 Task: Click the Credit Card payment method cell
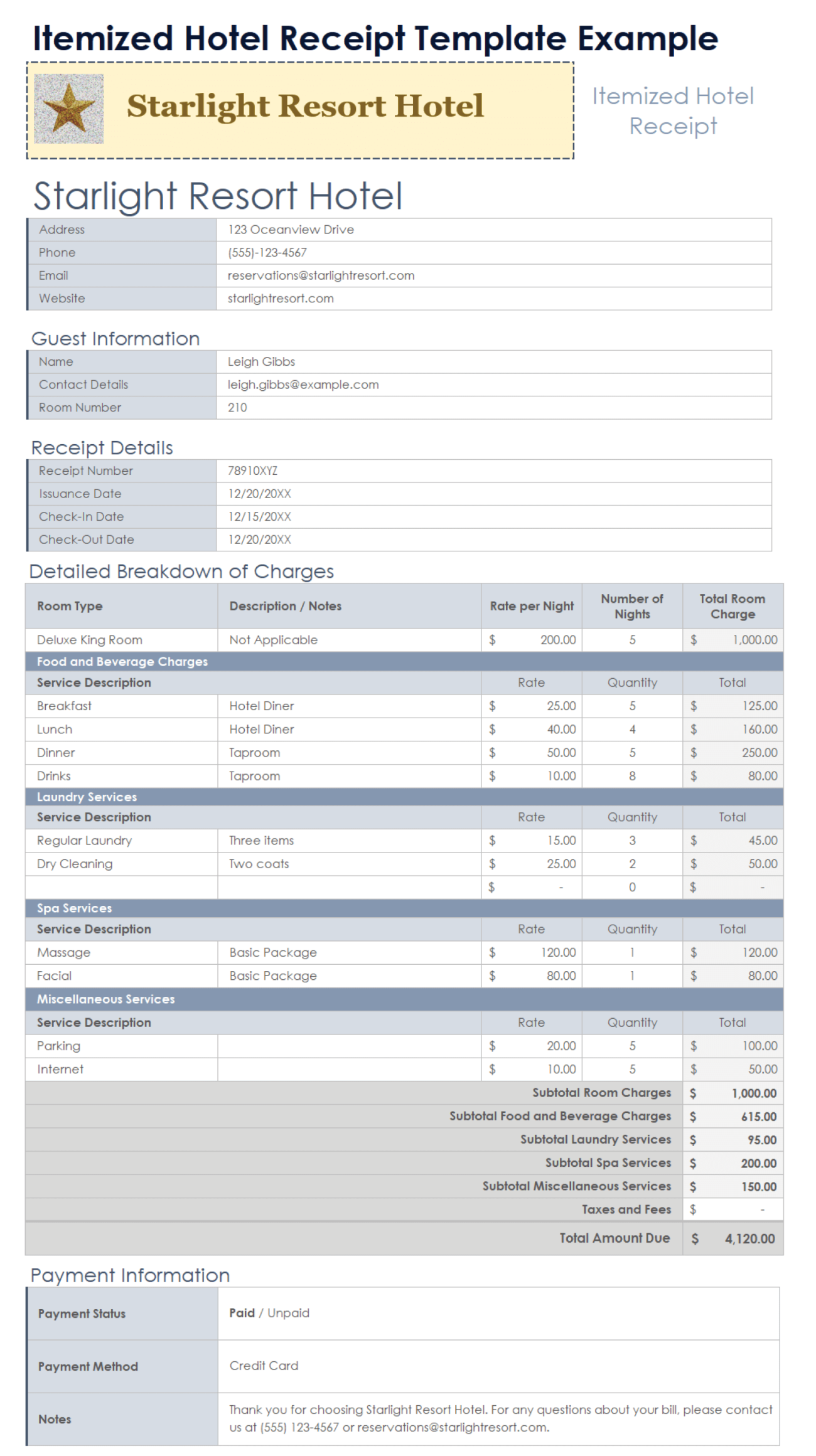[x=264, y=1366]
